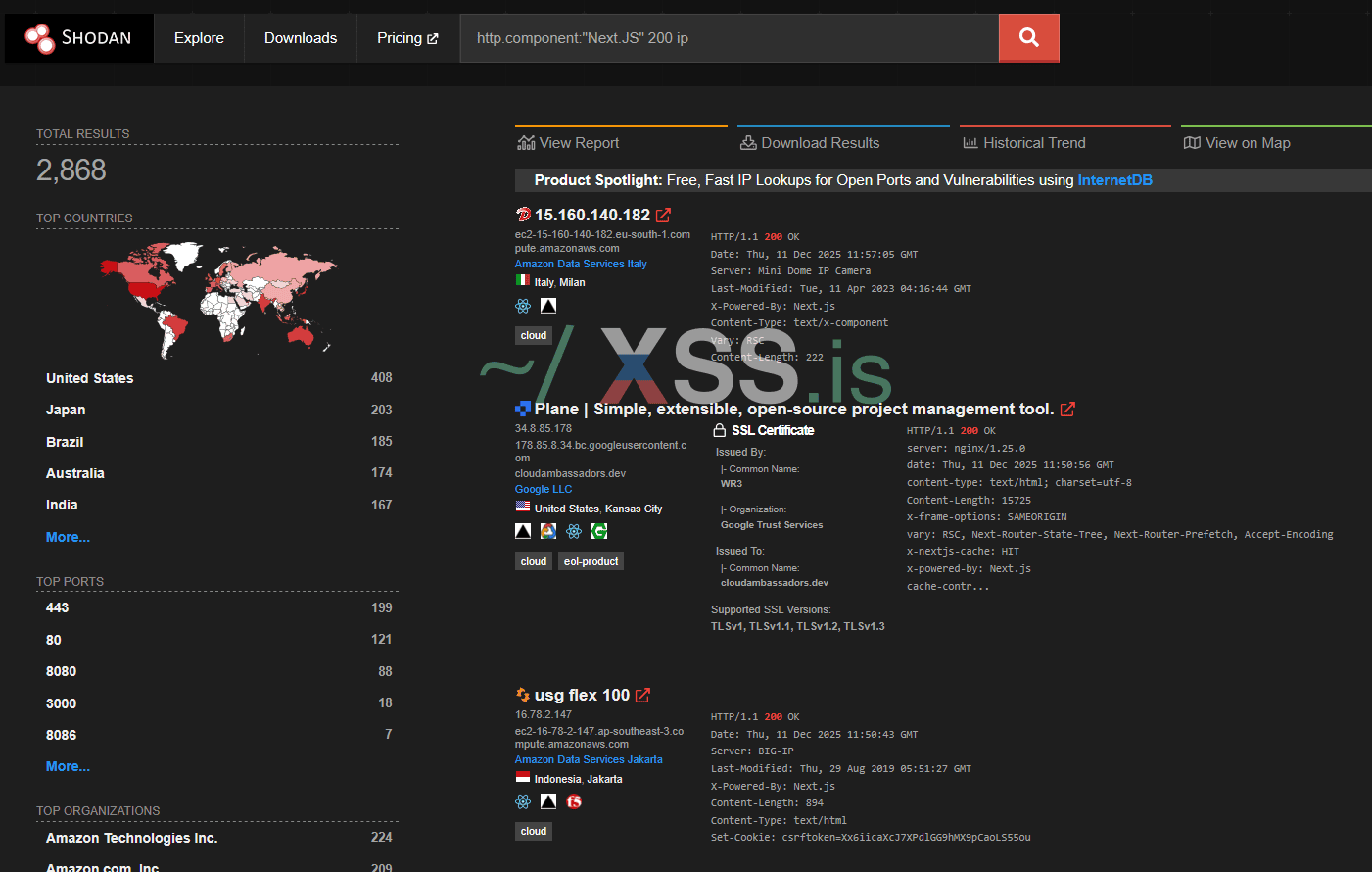This screenshot has width=1372, height=872.
Task: Click the red F5 icon in the Jakarta result
Action: [574, 801]
